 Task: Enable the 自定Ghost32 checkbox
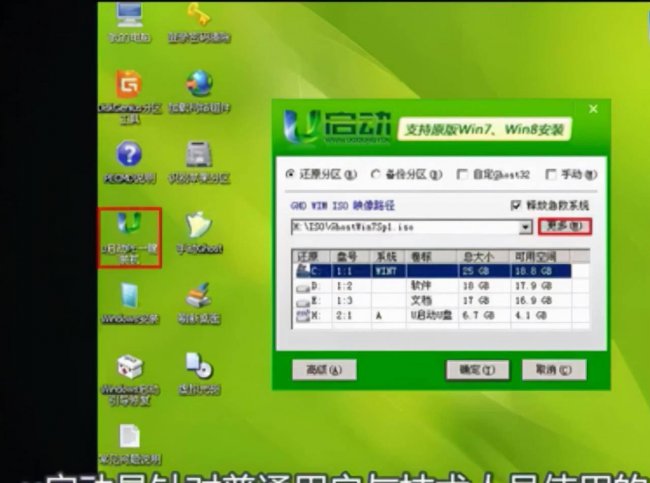click(x=461, y=175)
